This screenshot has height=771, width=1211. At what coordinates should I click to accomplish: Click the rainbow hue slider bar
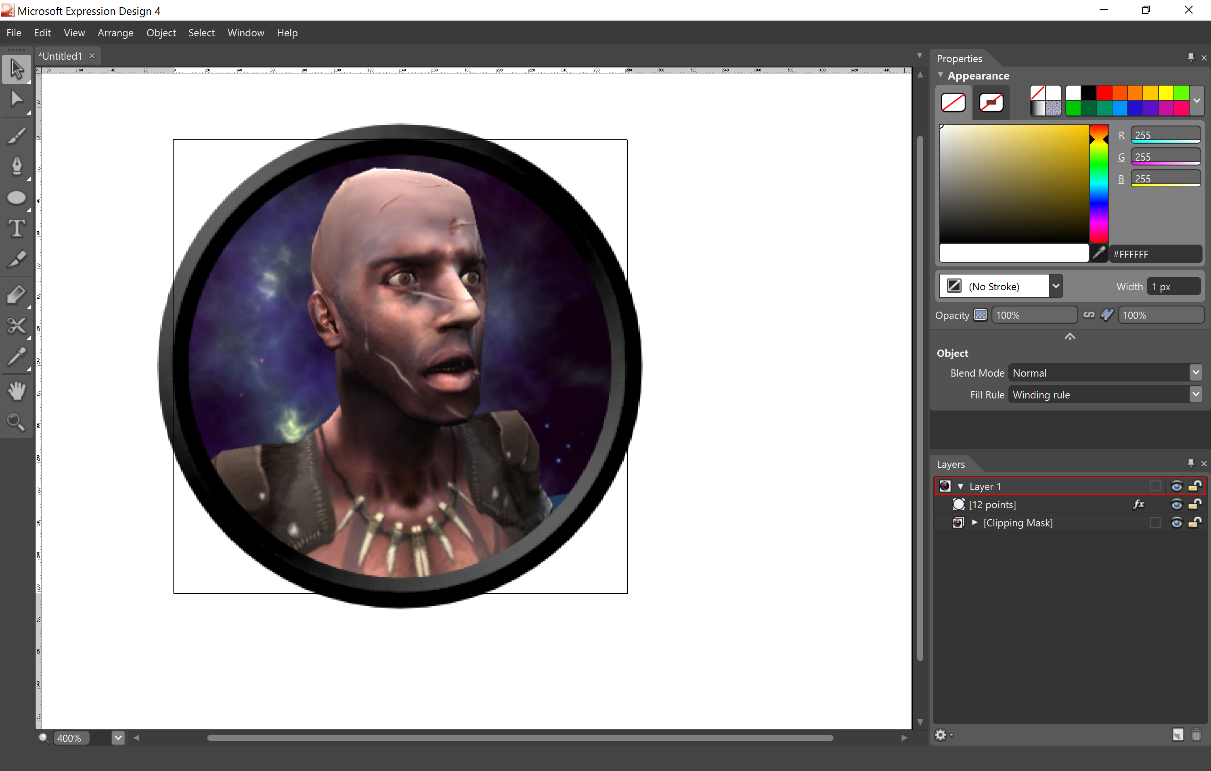coord(1099,184)
